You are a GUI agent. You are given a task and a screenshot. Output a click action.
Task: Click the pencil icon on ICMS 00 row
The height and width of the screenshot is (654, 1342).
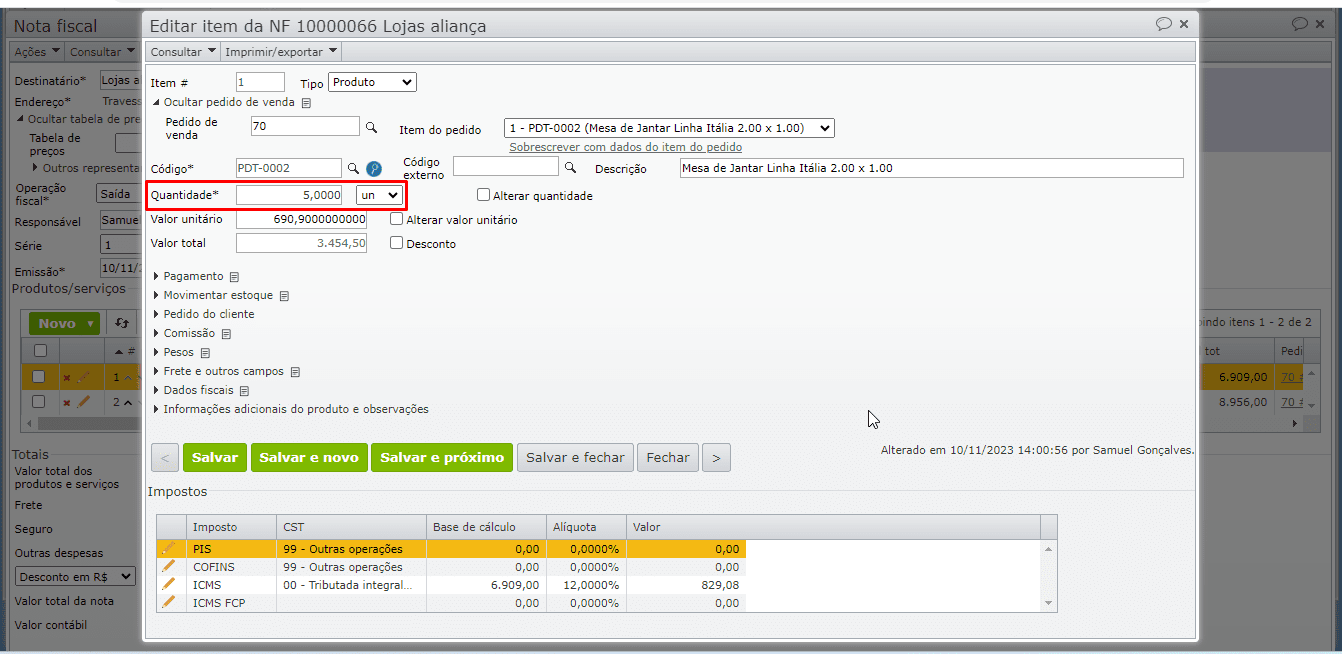(x=168, y=584)
